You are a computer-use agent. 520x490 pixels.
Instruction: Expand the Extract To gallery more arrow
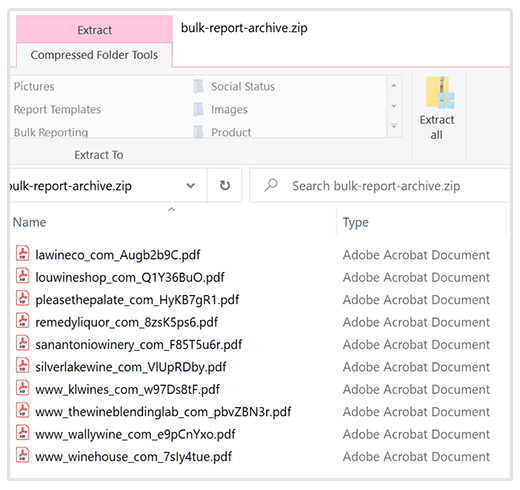tap(394, 126)
